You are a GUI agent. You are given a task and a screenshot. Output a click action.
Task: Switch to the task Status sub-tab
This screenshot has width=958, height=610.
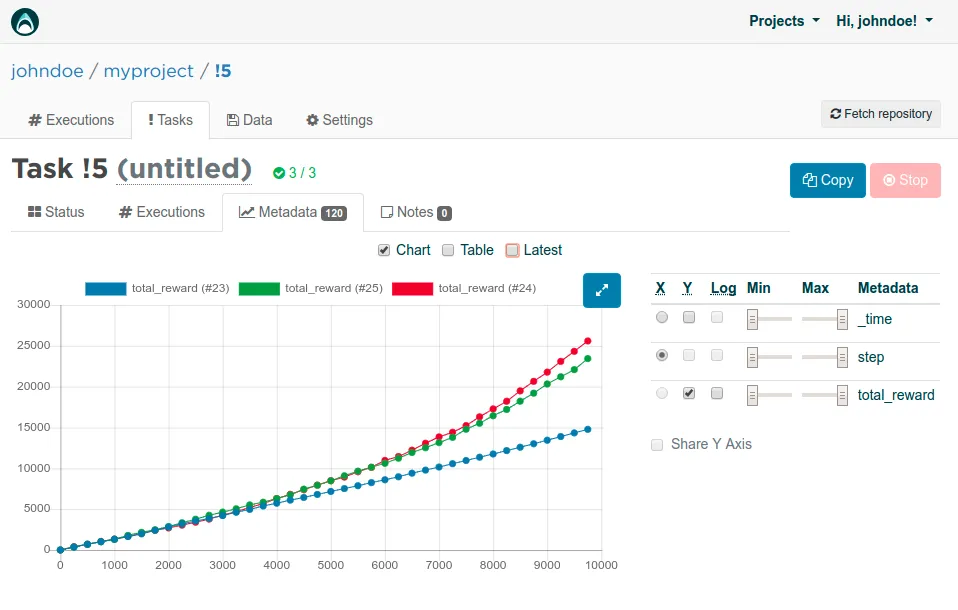point(56,212)
